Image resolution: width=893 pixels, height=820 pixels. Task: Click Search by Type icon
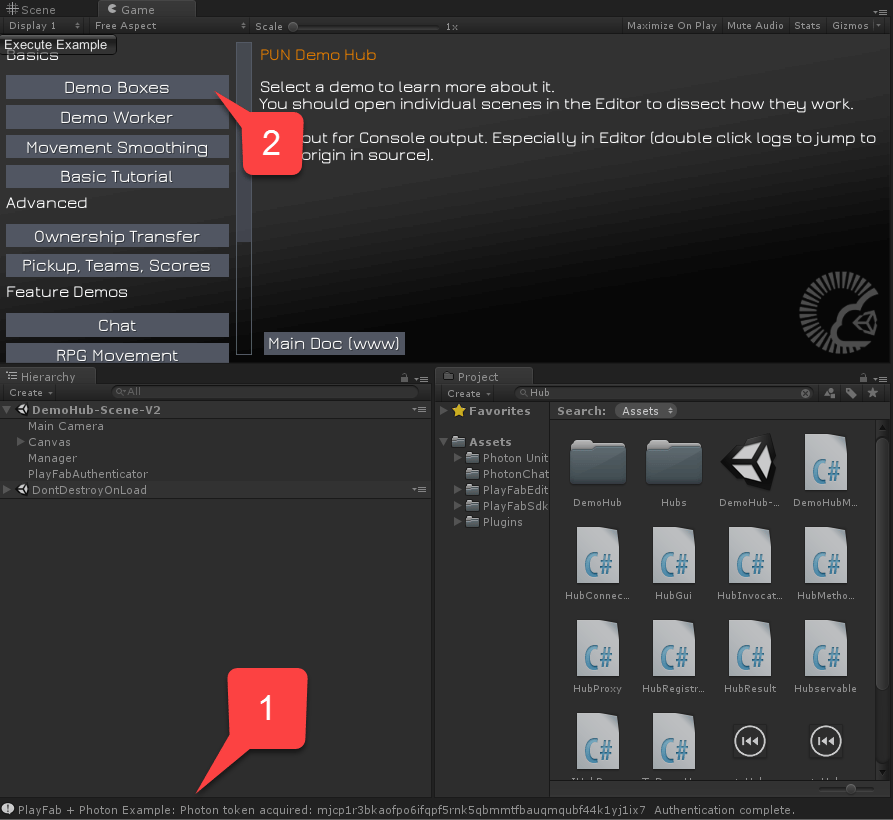click(x=830, y=393)
